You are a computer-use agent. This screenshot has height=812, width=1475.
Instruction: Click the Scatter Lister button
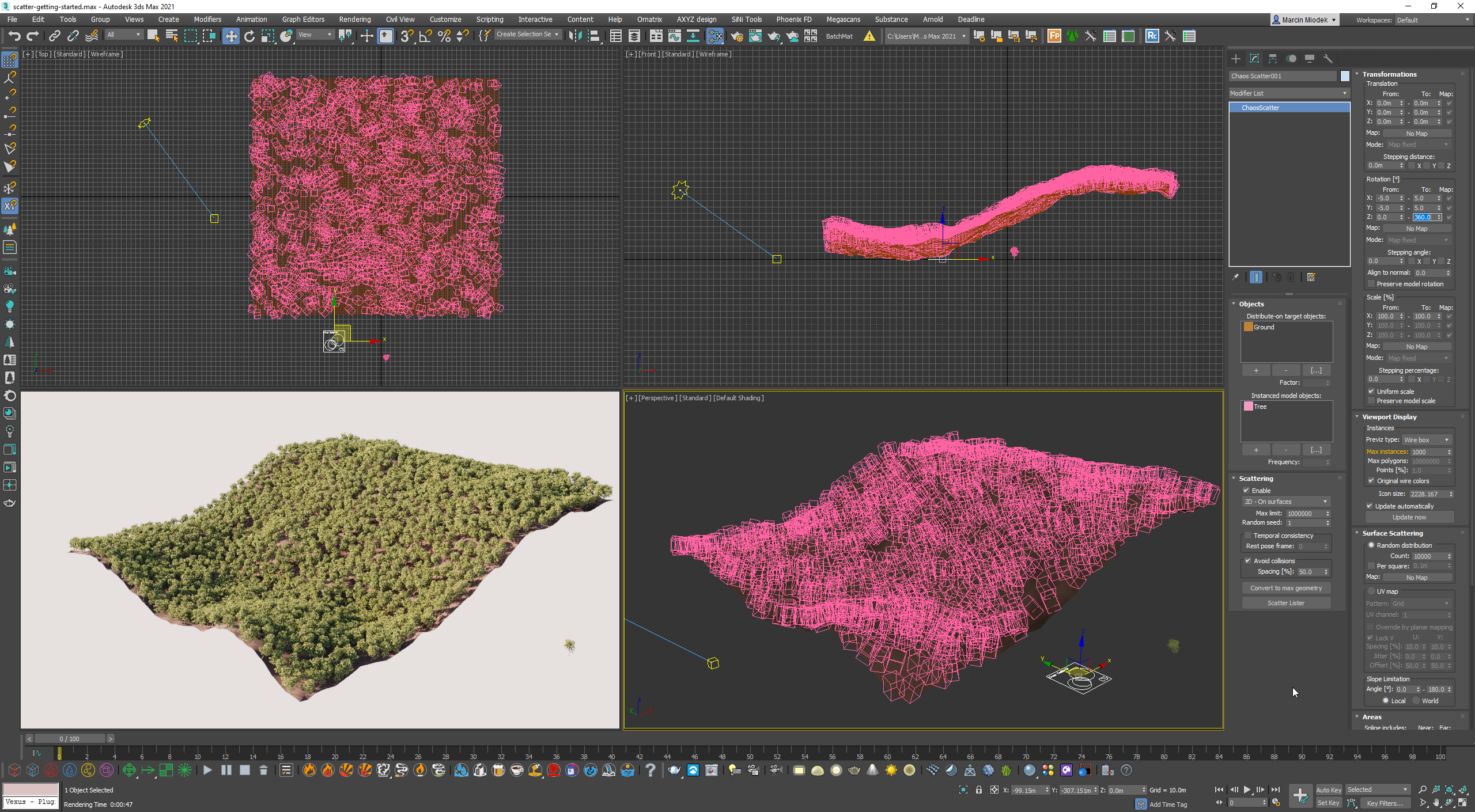click(x=1286, y=603)
